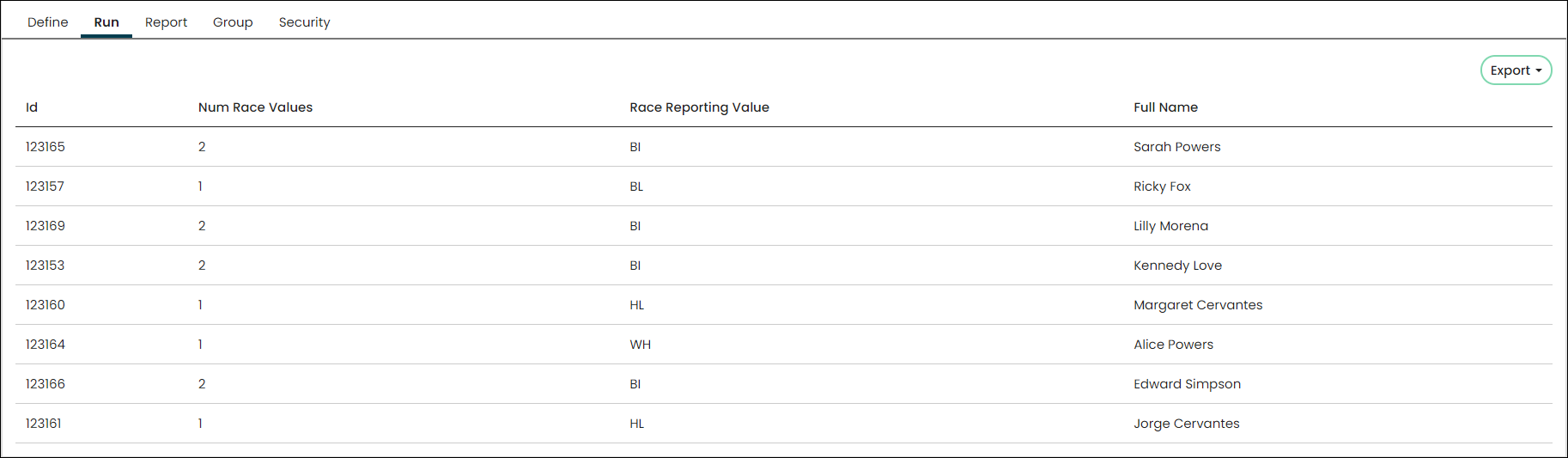Open the Security tab
This screenshot has width=1568, height=458.
coord(304,22)
